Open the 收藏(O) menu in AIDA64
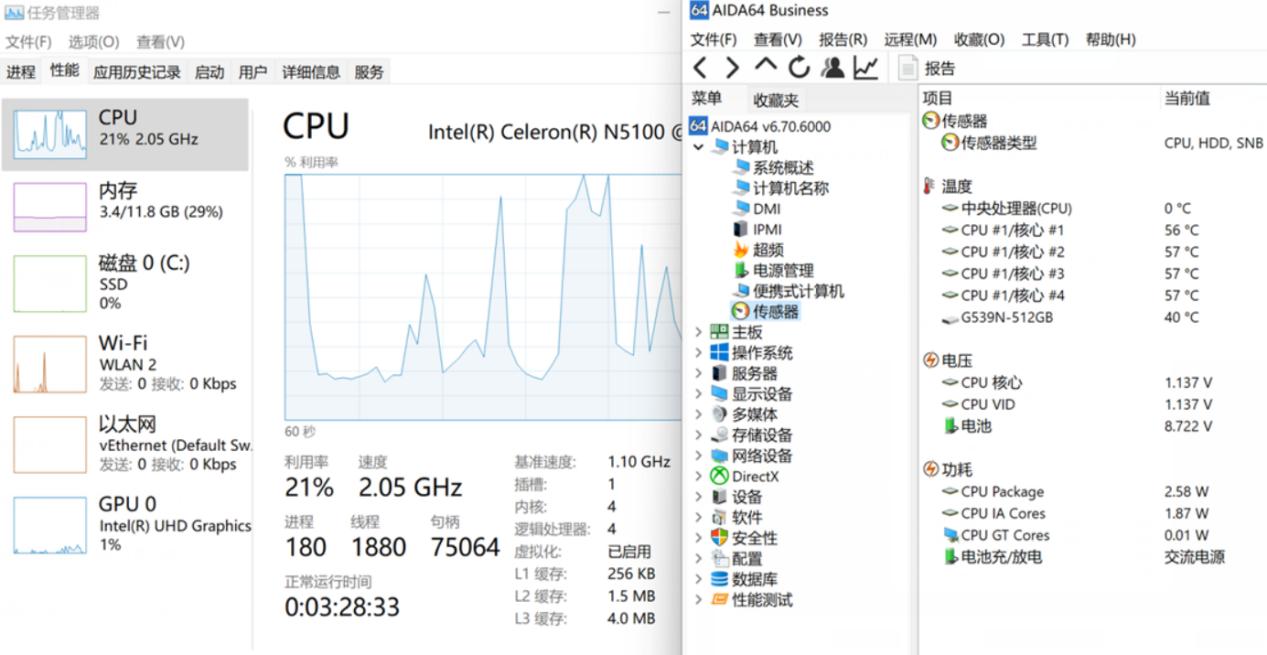The height and width of the screenshot is (655, 1267). tap(979, 39)
